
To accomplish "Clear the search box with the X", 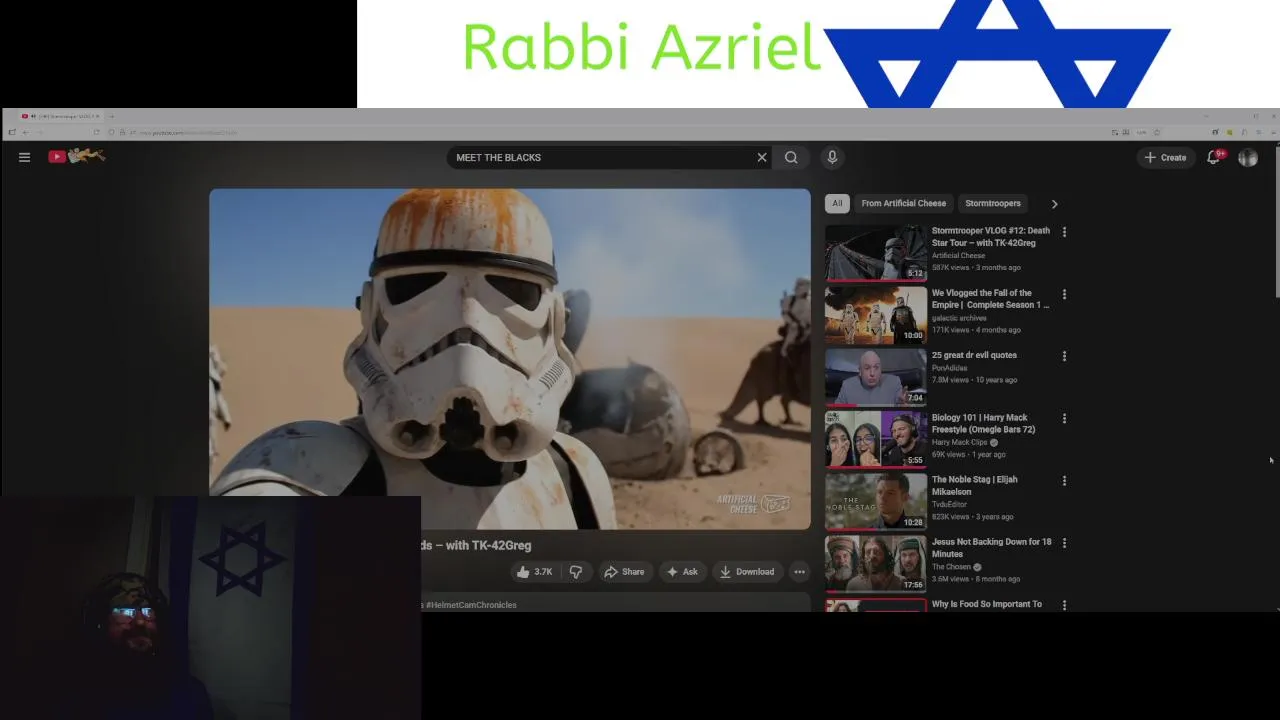I will point(762,157).
